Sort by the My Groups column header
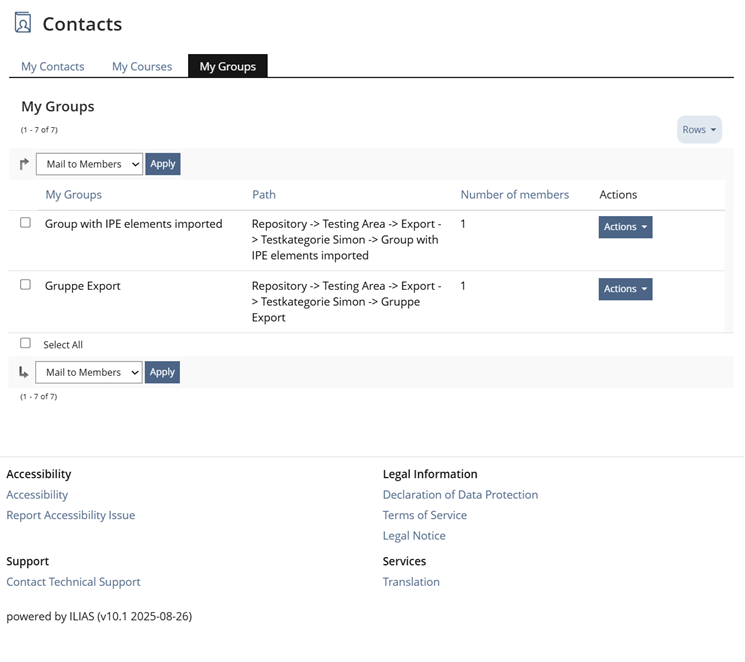745x662 pixels. point(73,194)
